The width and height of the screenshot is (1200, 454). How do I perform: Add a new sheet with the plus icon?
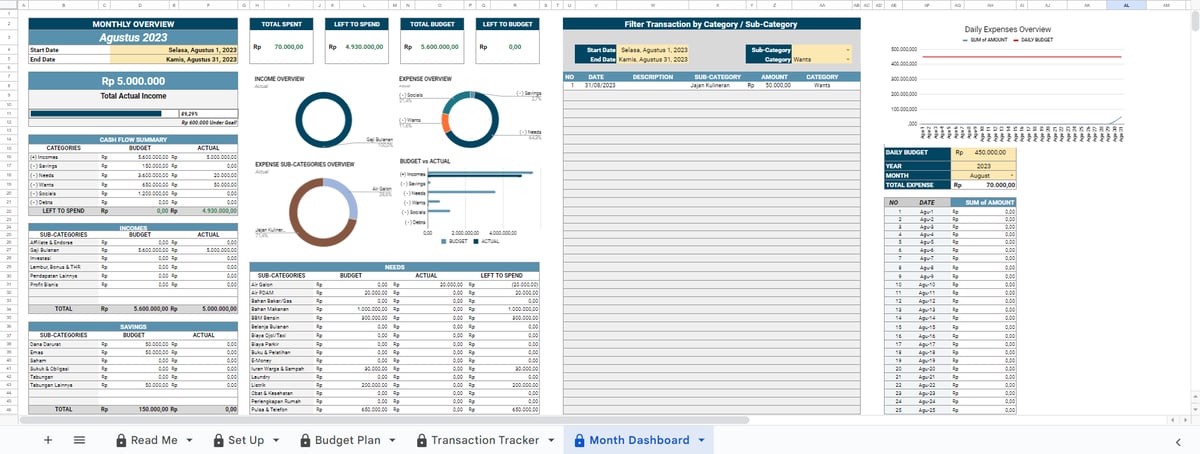(47, 440)
